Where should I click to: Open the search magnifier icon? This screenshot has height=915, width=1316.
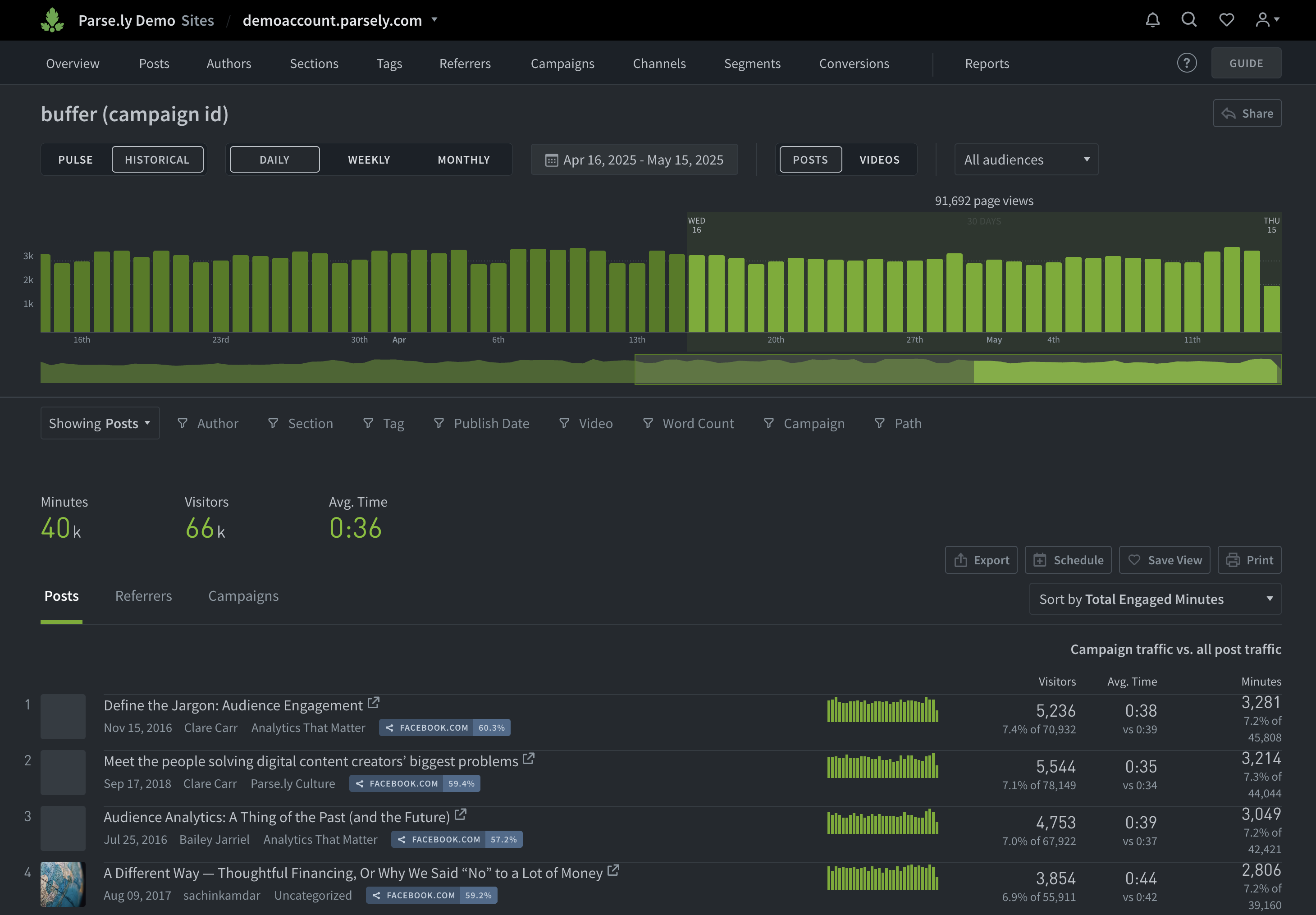click(x=1189, y=20)
